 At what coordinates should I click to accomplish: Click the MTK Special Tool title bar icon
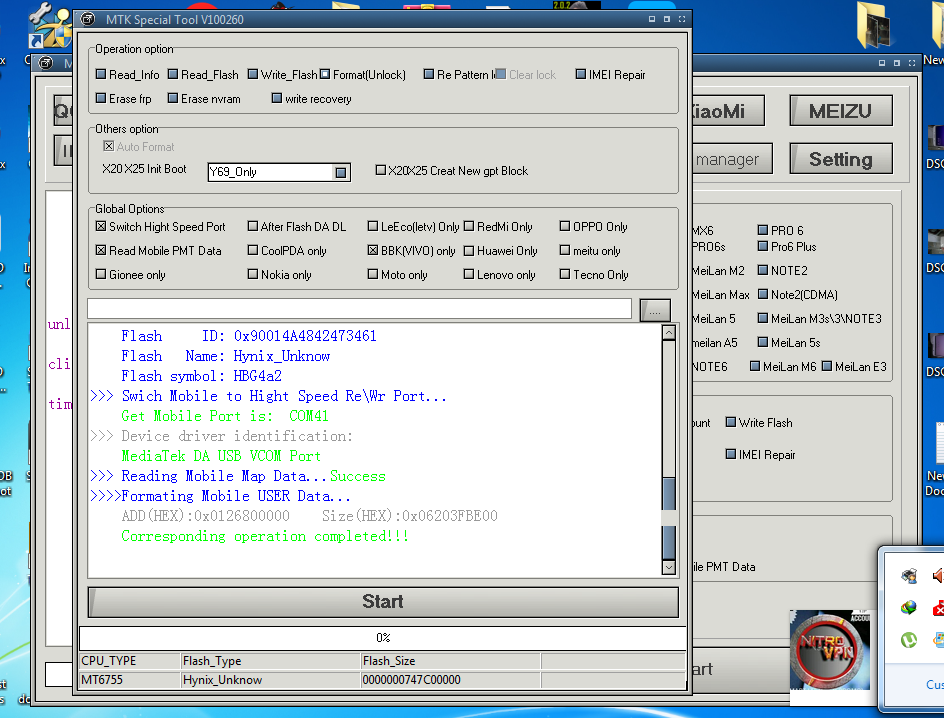[89, 19]
